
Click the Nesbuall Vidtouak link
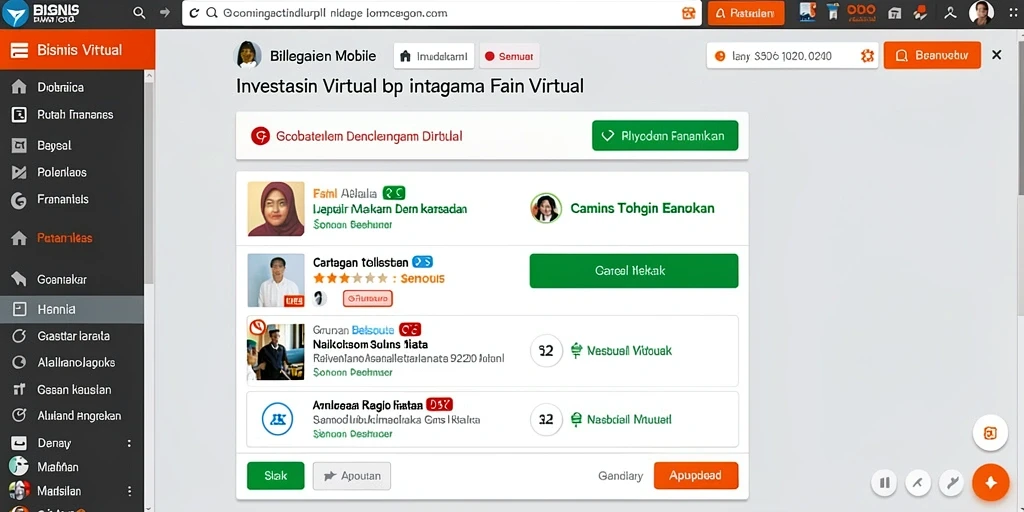[630, 351]
